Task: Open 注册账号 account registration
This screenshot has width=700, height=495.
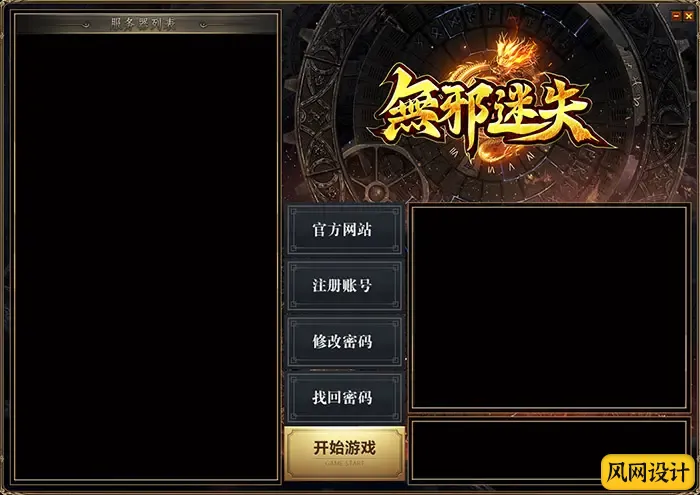Action: click(345, 286)
